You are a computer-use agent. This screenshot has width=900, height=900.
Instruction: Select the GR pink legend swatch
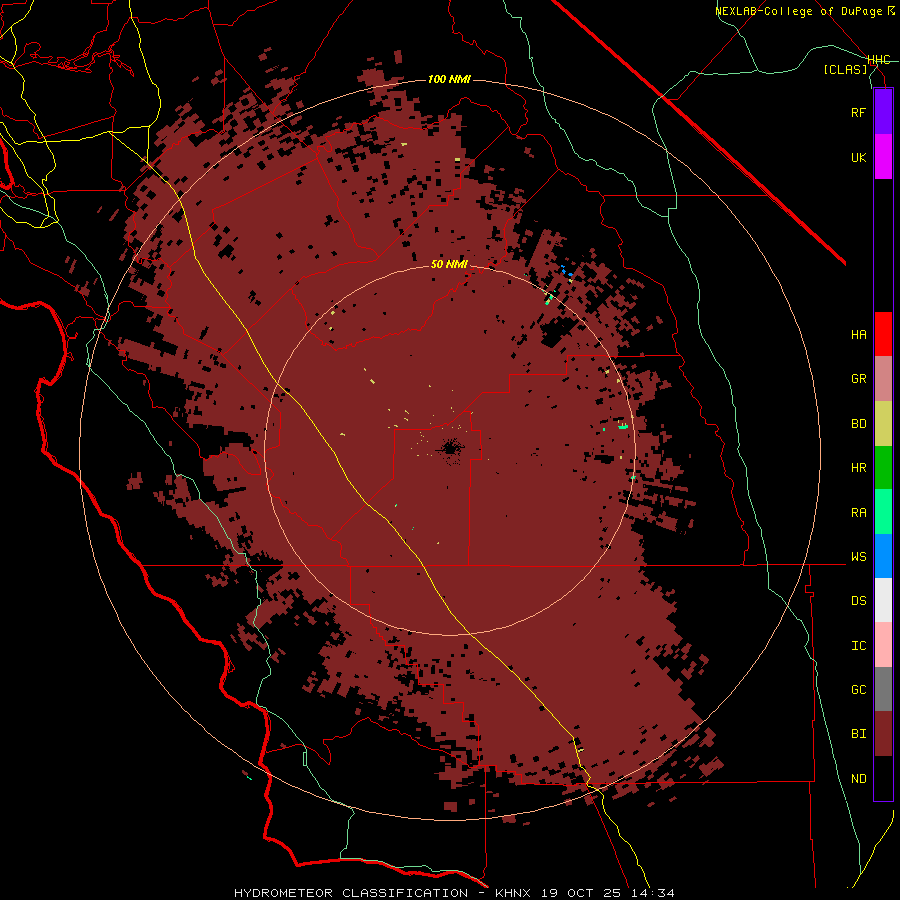883,379
